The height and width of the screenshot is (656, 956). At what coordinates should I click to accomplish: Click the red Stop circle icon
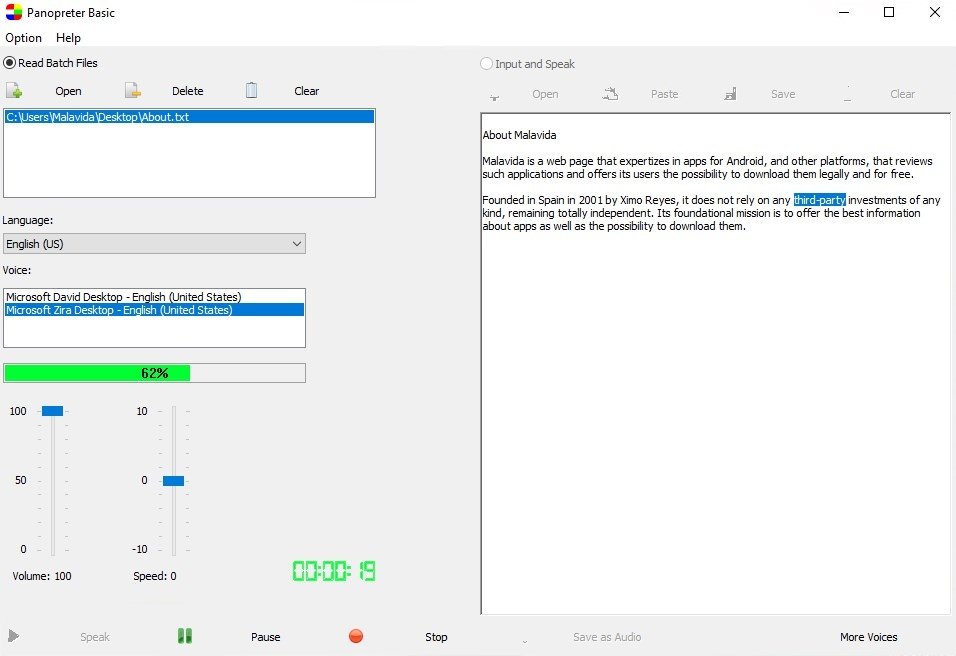pos(356,636)
